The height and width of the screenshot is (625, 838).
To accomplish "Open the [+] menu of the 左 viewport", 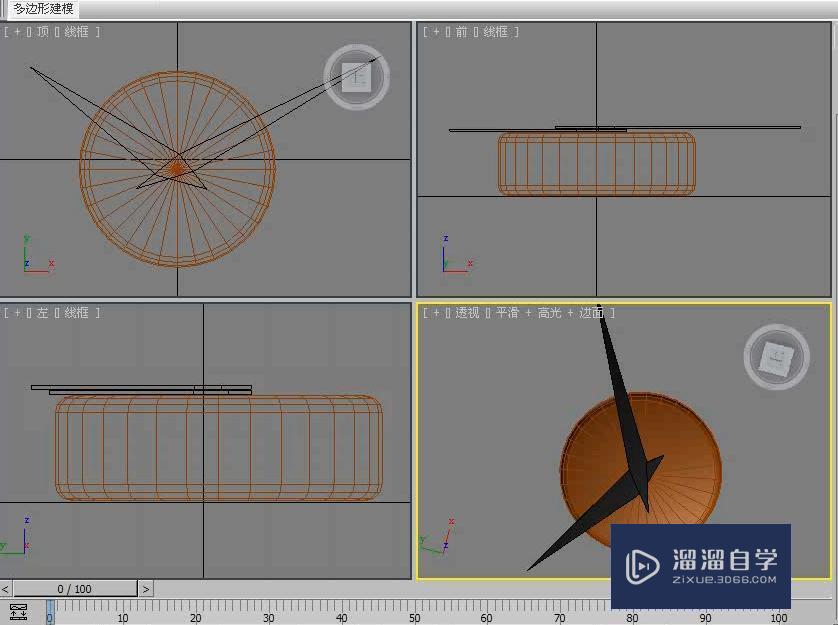I will pyautogui.click(x=17, y=313).
